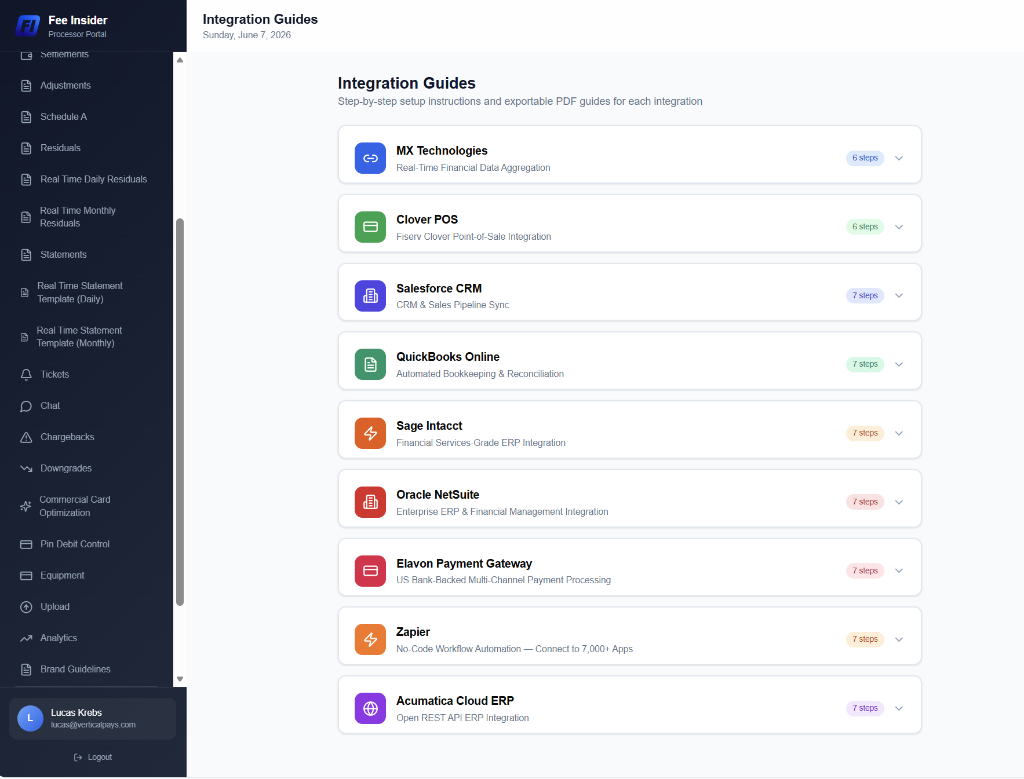Click the Brand Guidelines document icon

[x=26, y=670]
